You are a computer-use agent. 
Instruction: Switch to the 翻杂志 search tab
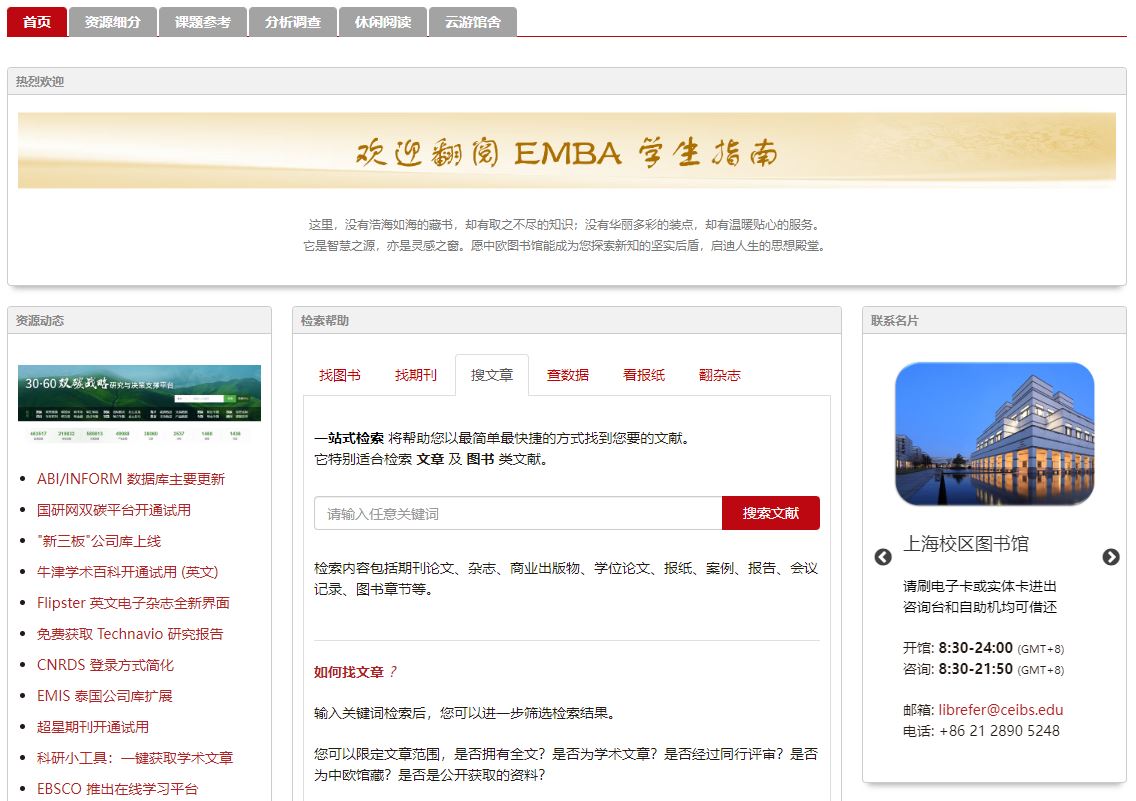pyautogui.click(x=719, y=375)
